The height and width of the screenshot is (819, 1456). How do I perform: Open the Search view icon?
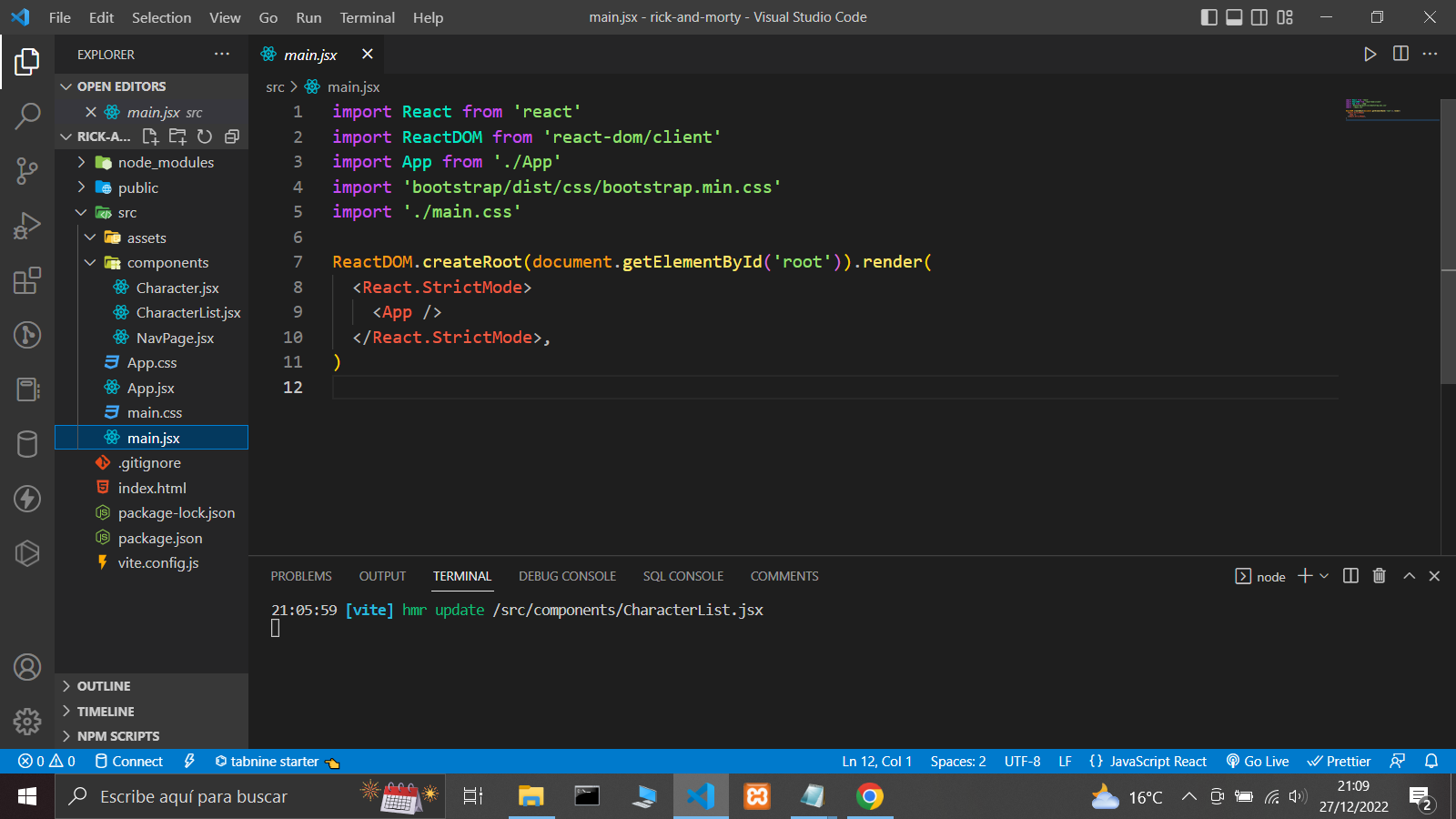point(27,116)
